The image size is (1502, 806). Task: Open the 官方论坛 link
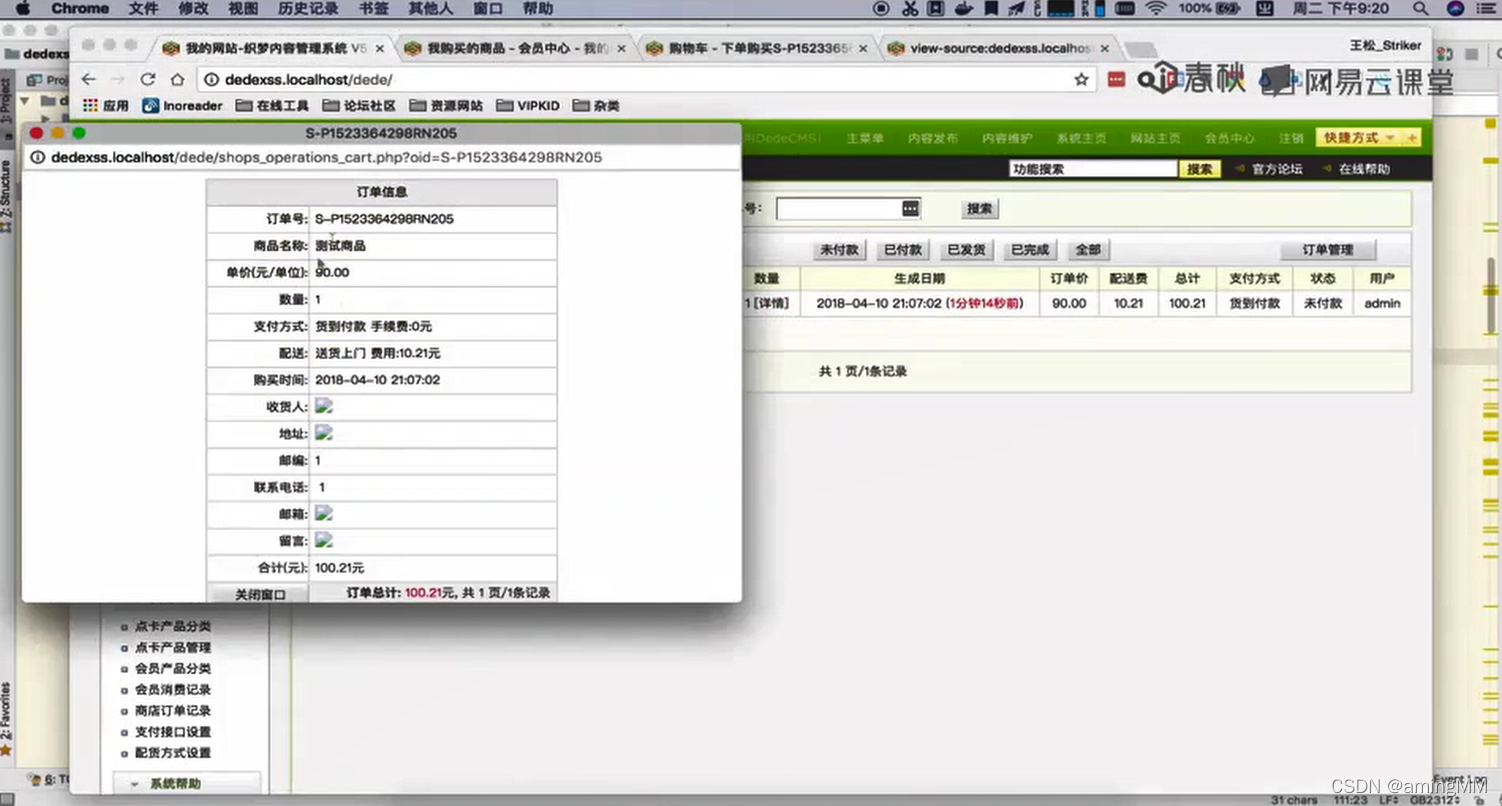1277,169
